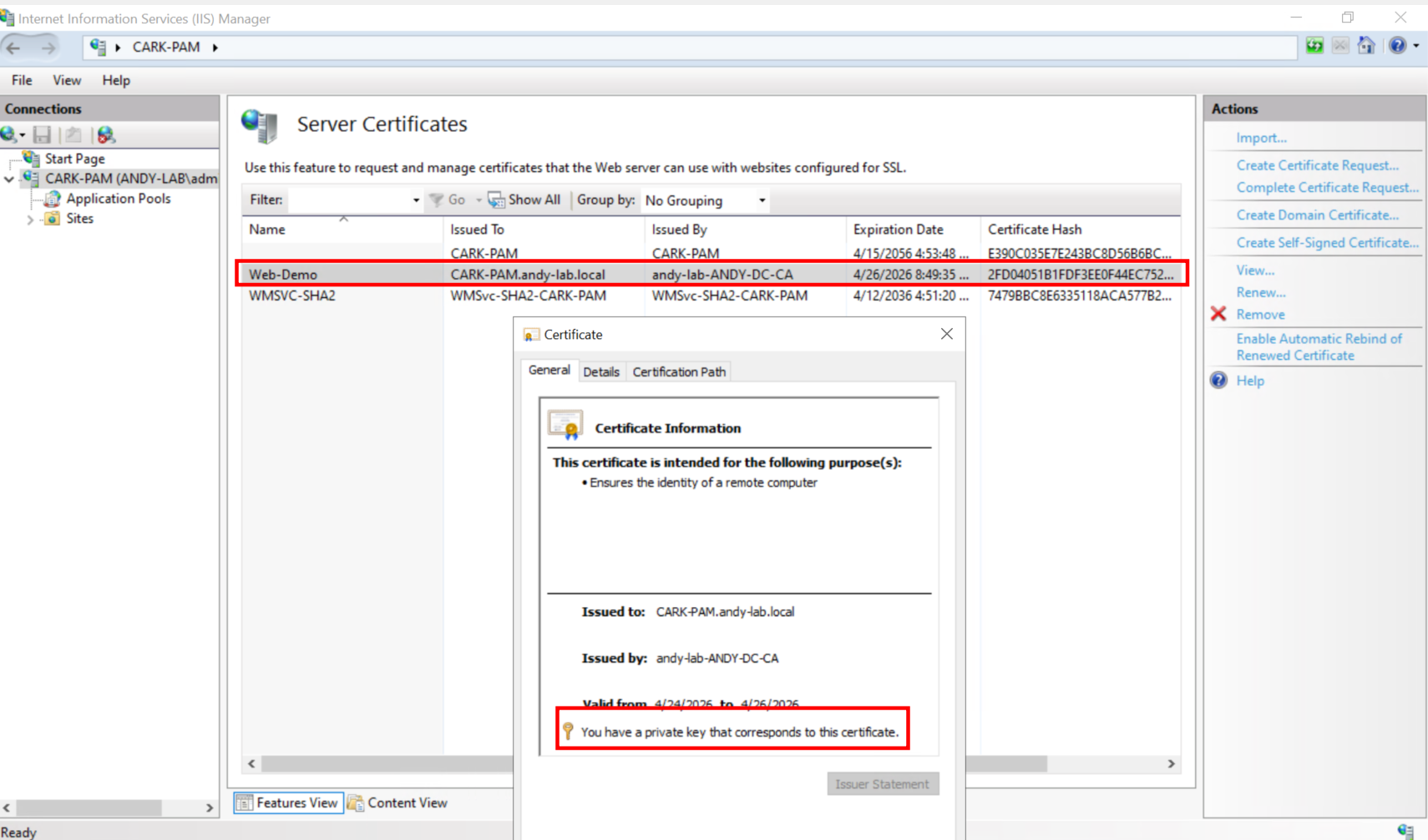Select the Application Pools node

click(118, 199)
